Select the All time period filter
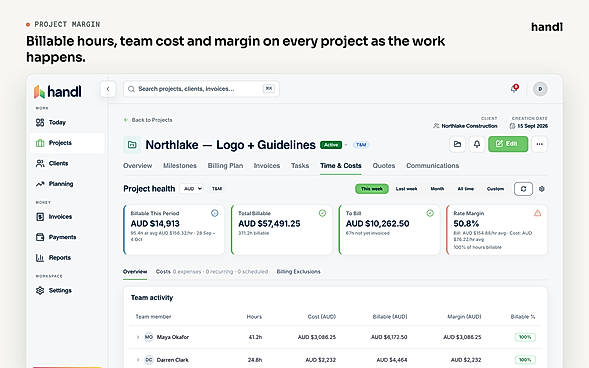Viewport: 589px width, 368px height. (x=465, y=189)
